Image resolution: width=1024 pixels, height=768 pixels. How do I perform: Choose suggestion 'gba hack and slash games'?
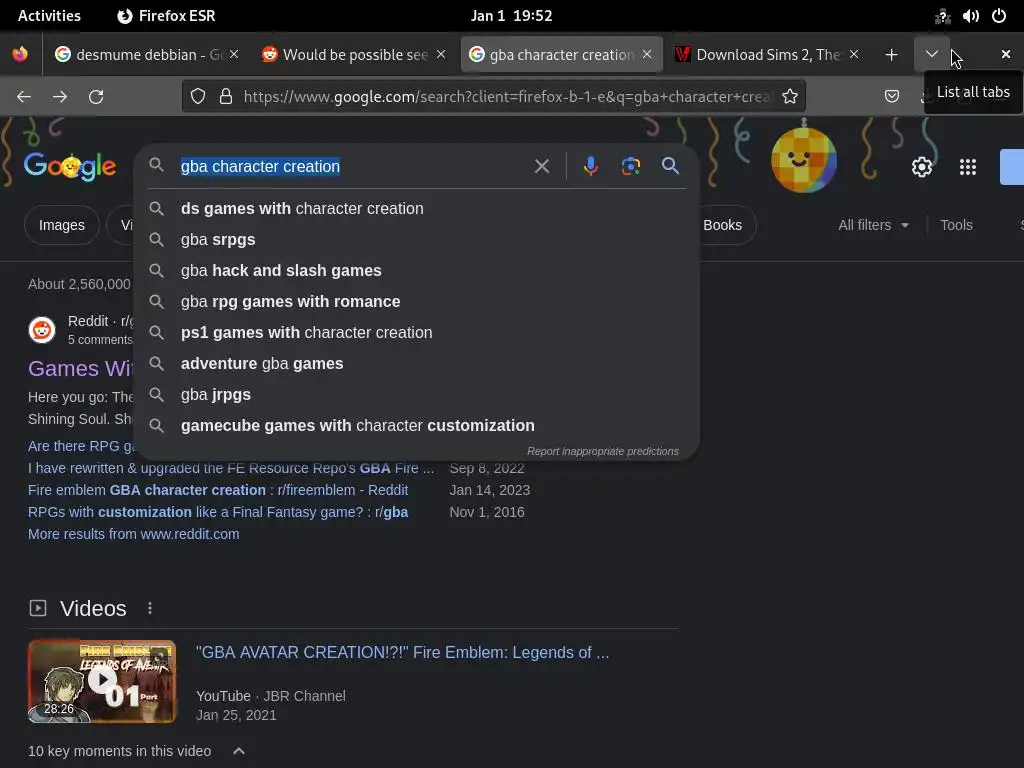point(417,270)
